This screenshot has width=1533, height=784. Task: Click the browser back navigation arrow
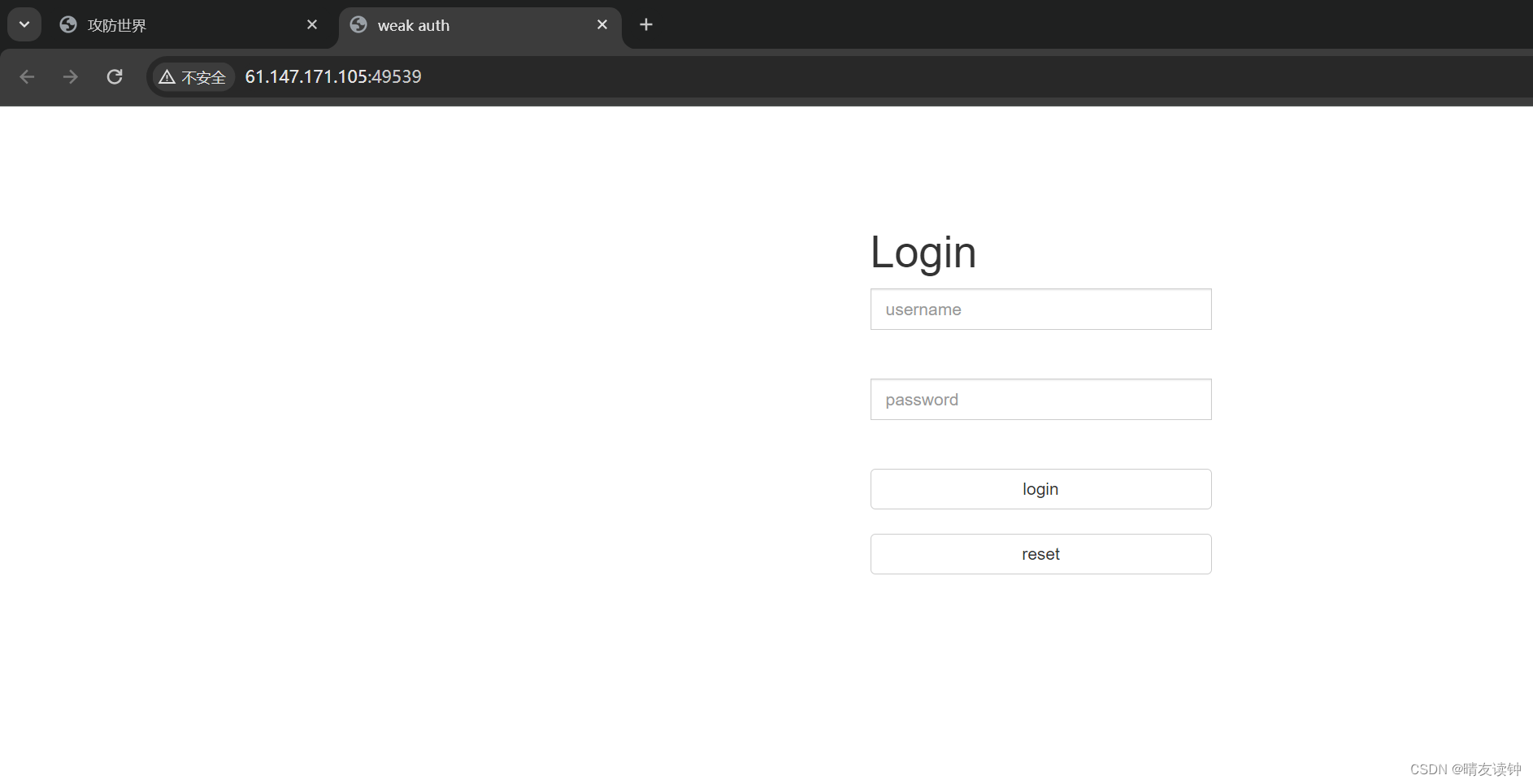[x=28, y=76]
